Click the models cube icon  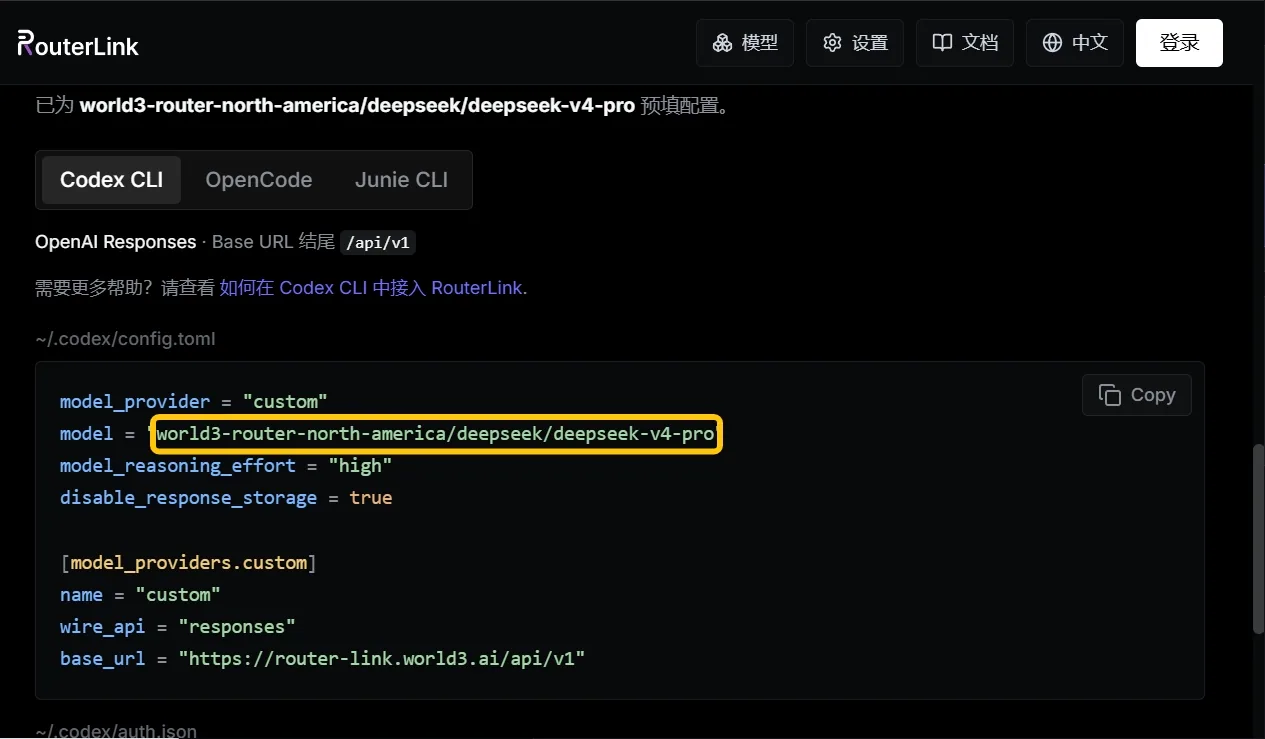(722, 43)
